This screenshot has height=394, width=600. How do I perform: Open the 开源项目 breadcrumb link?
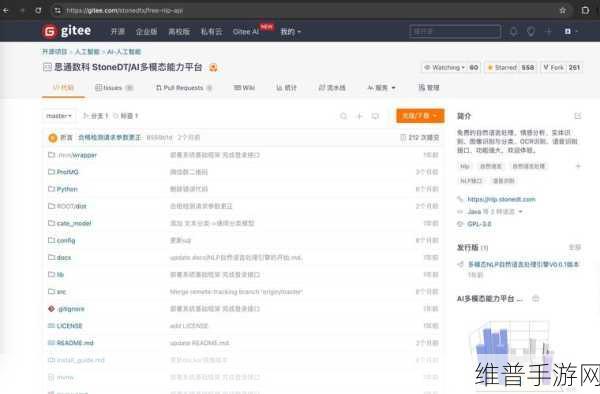[54, 52]
